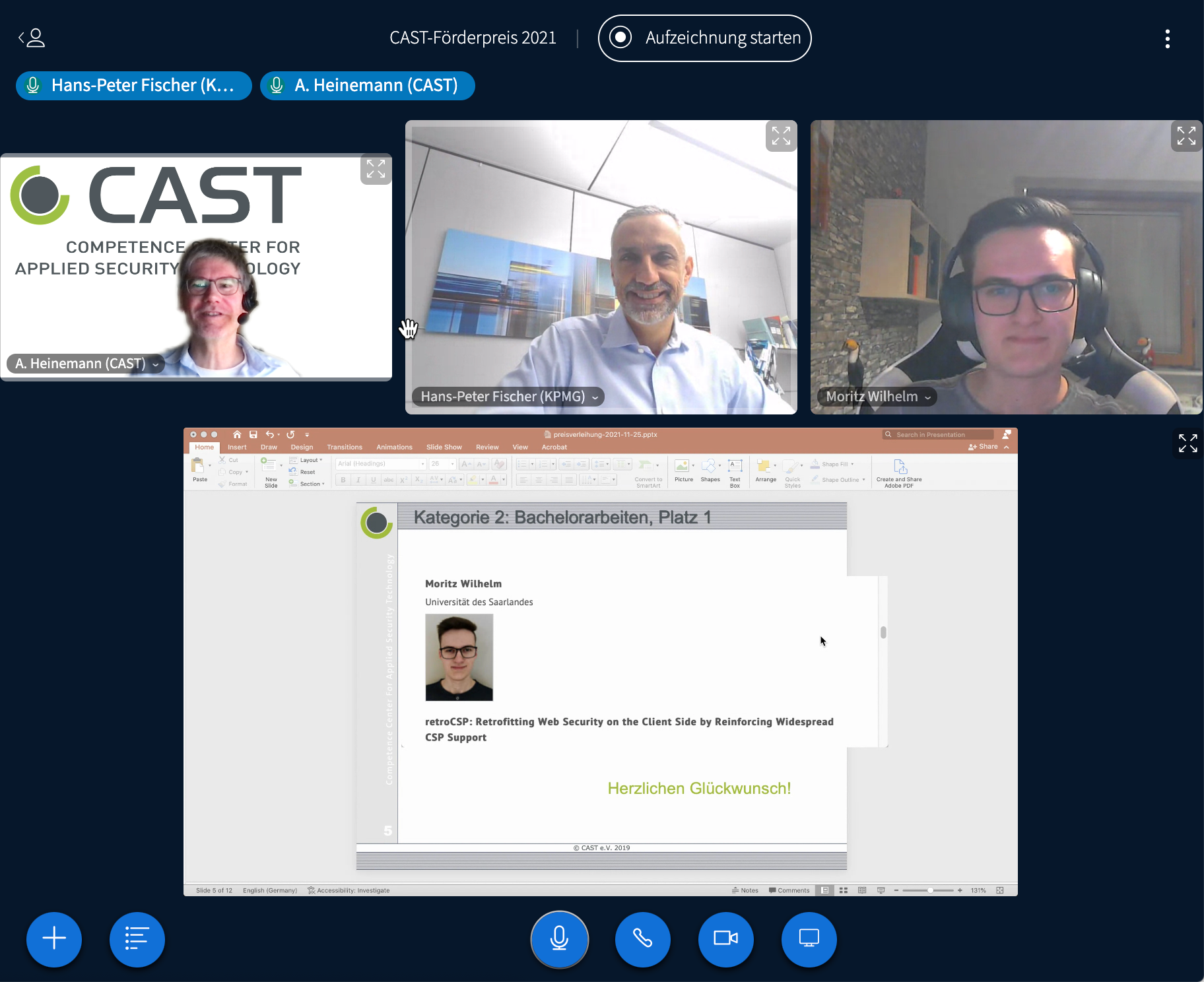Open the list menu button

(x=137, y=938)
